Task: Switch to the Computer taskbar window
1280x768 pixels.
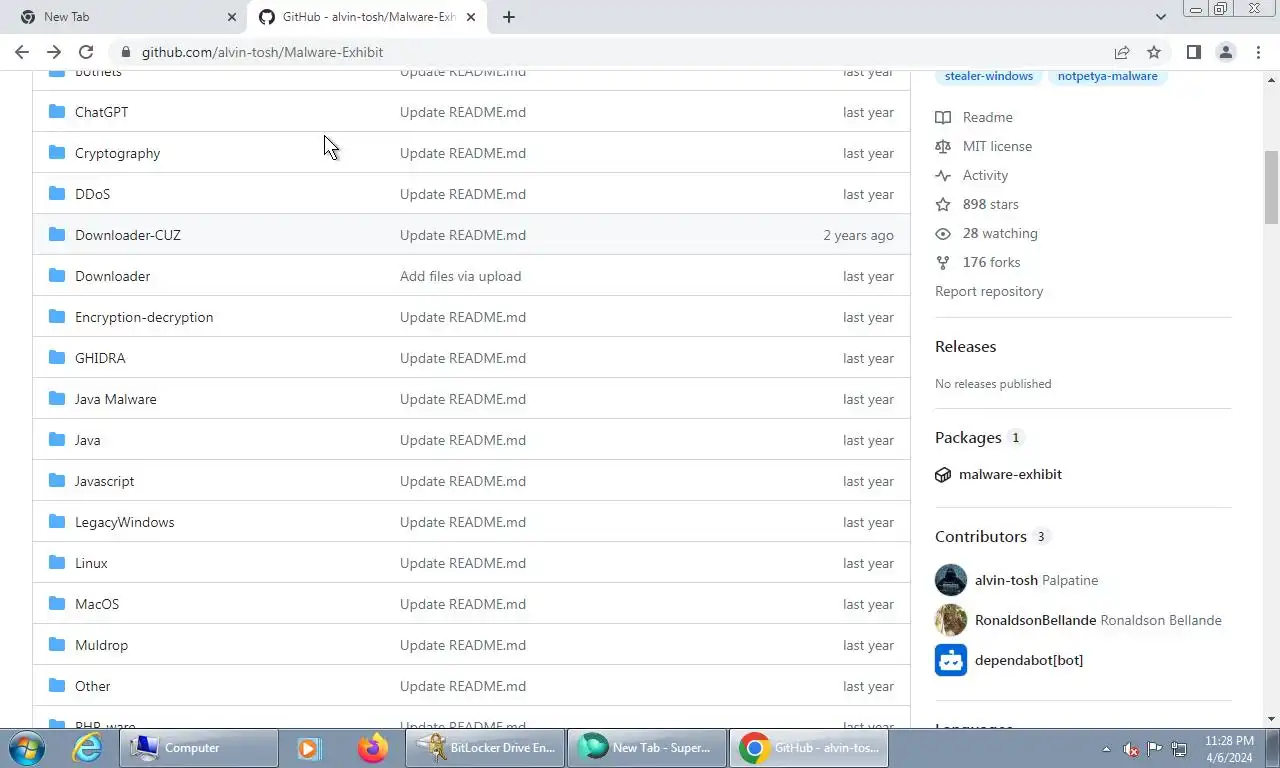Action: (x=199, y=748)
